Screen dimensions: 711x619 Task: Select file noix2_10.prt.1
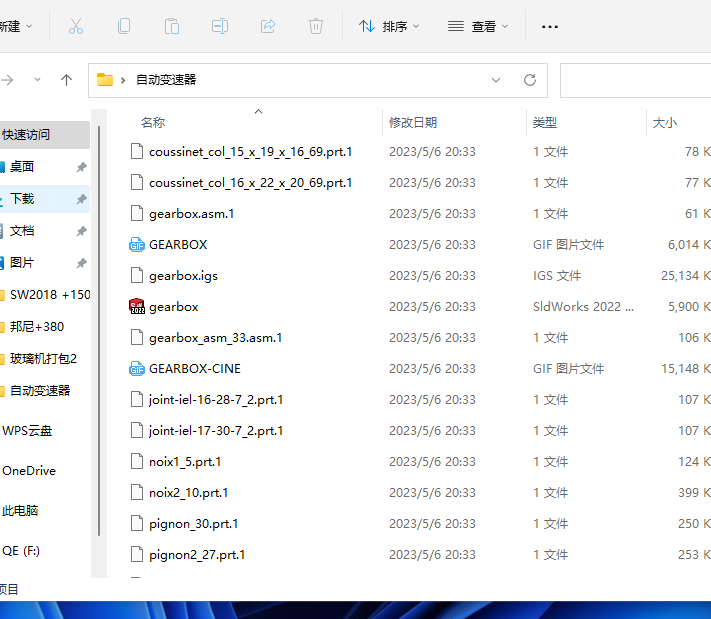click(x=189, y=493)
